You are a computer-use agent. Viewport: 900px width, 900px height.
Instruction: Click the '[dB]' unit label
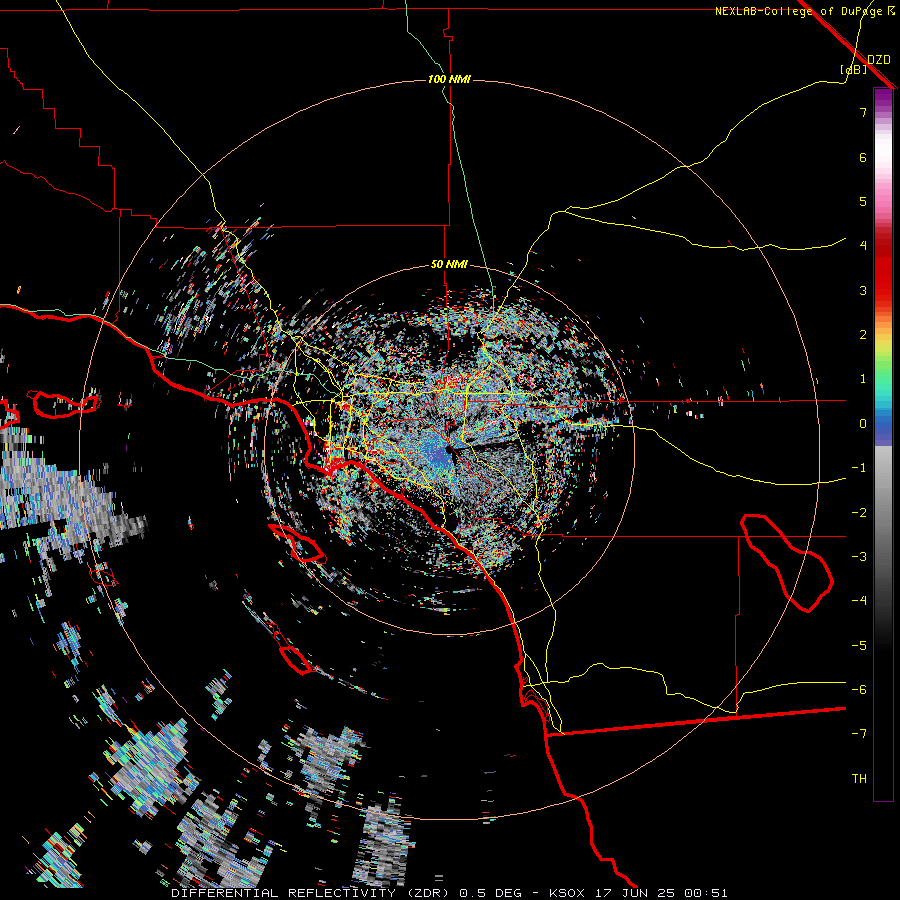point(853,69)
